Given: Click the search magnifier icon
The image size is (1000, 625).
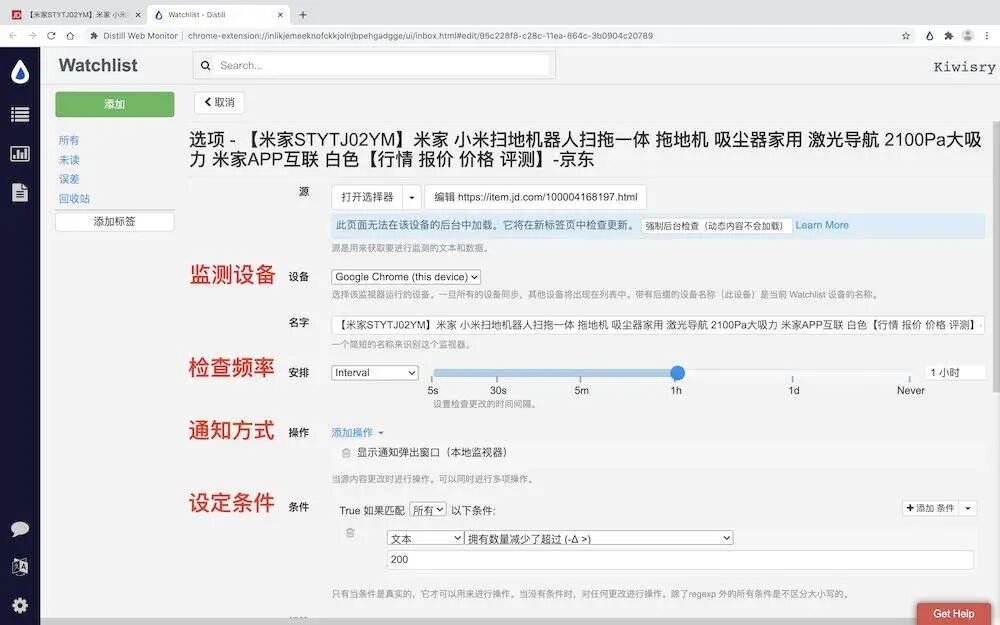Looking at the screenshot, I should pyautogui.click(x=205, y=65).
